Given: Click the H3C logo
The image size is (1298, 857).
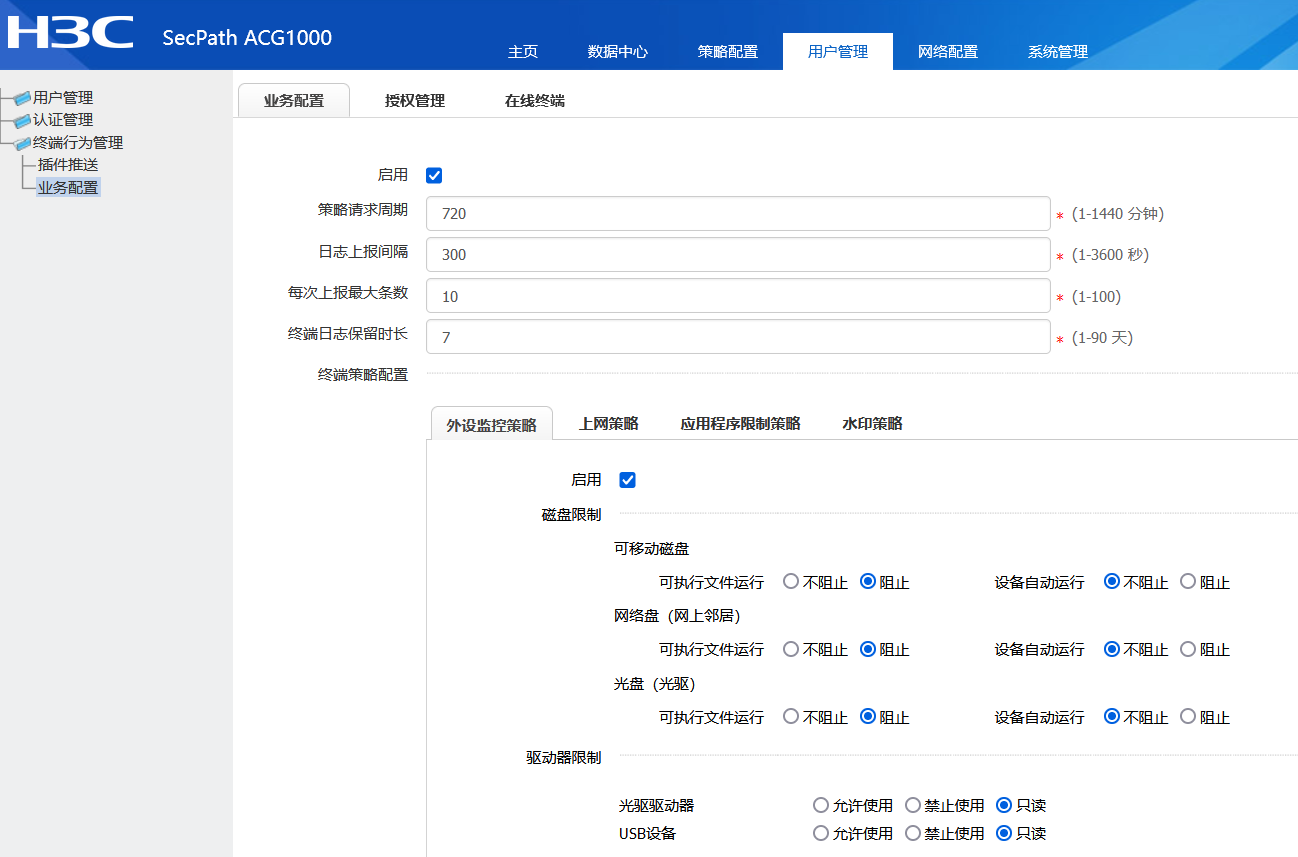Looking at the screenshot, I should [70, 32].
